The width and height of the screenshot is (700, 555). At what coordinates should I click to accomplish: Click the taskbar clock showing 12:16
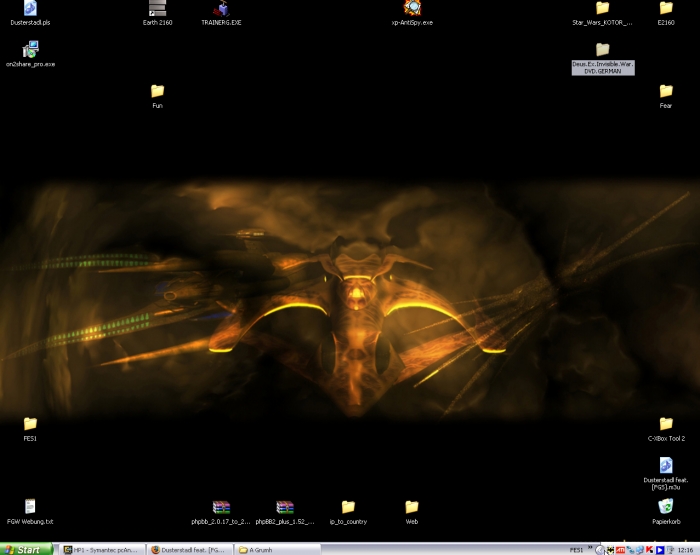tap(685, 550)
